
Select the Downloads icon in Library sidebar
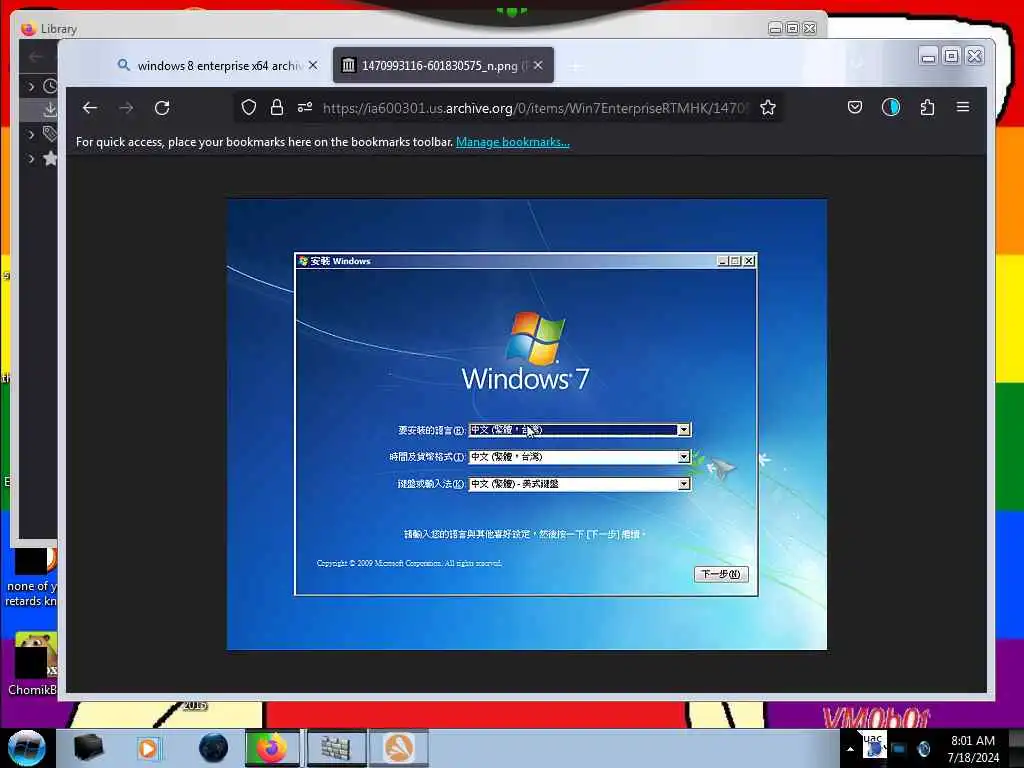pyautogui.click(x=50, y=110)
